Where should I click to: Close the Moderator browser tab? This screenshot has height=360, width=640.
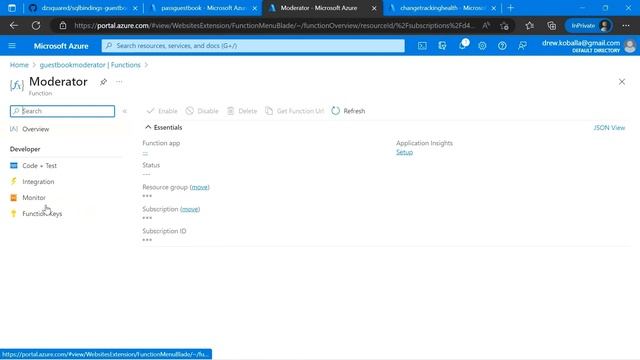374,8
